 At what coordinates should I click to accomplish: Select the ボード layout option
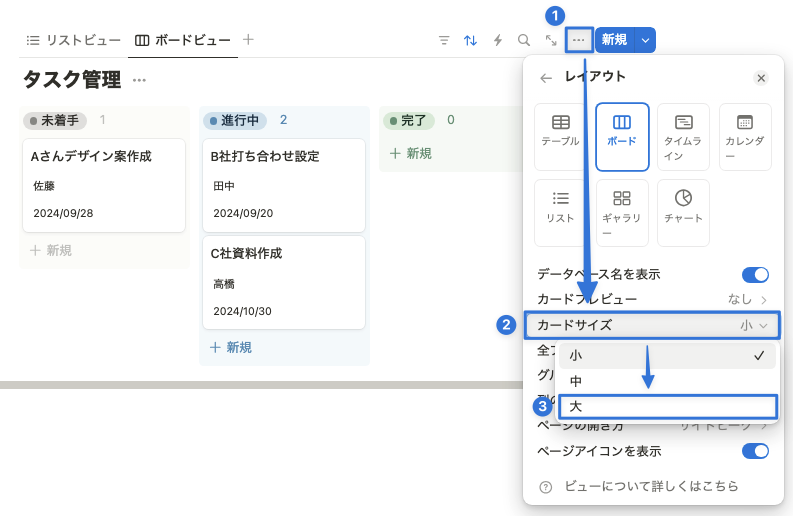pos(622,137)
